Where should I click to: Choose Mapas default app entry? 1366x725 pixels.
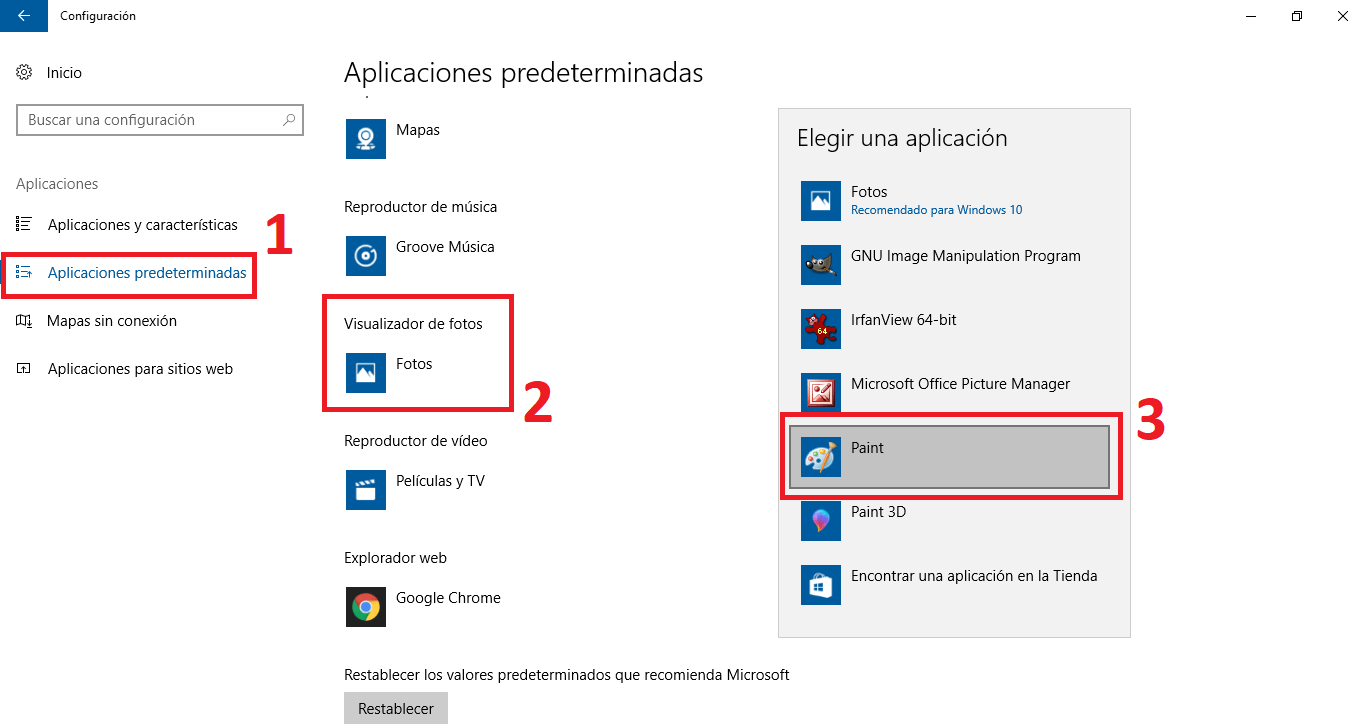[418, 130]
